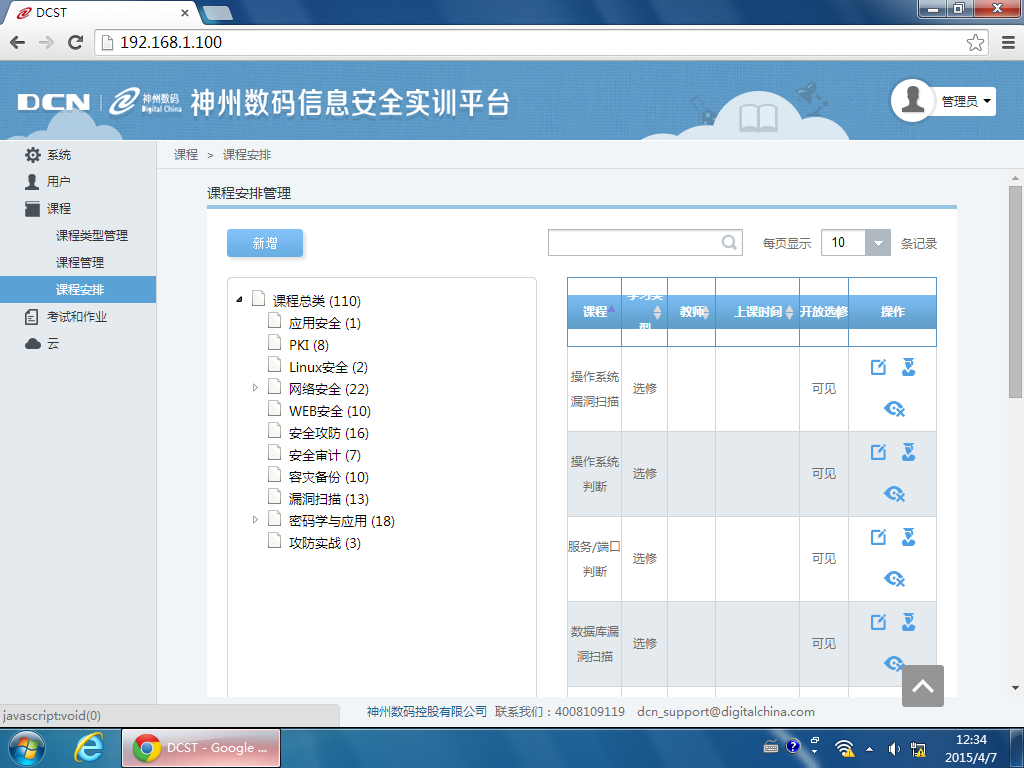The image size is (1024, 768).
Task: Click the network signal tray icon
Action: (x=844, y=748)
